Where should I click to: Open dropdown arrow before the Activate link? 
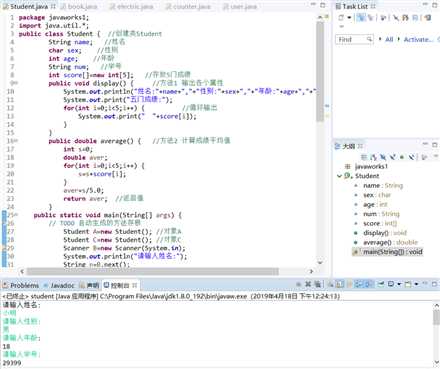[399, 39]
